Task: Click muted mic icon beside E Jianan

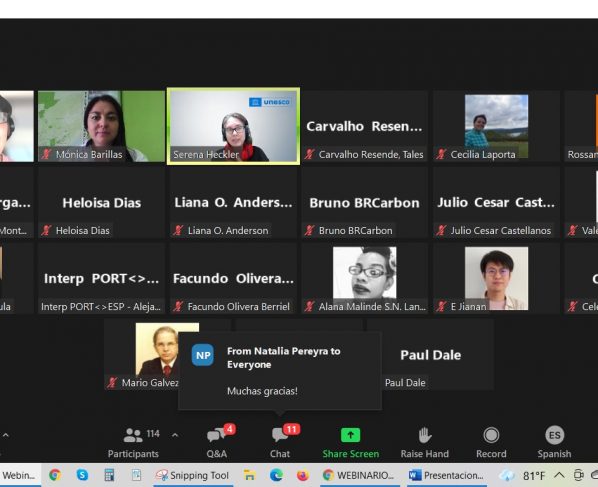Action: pyautogui.click(x=442, y=307)
